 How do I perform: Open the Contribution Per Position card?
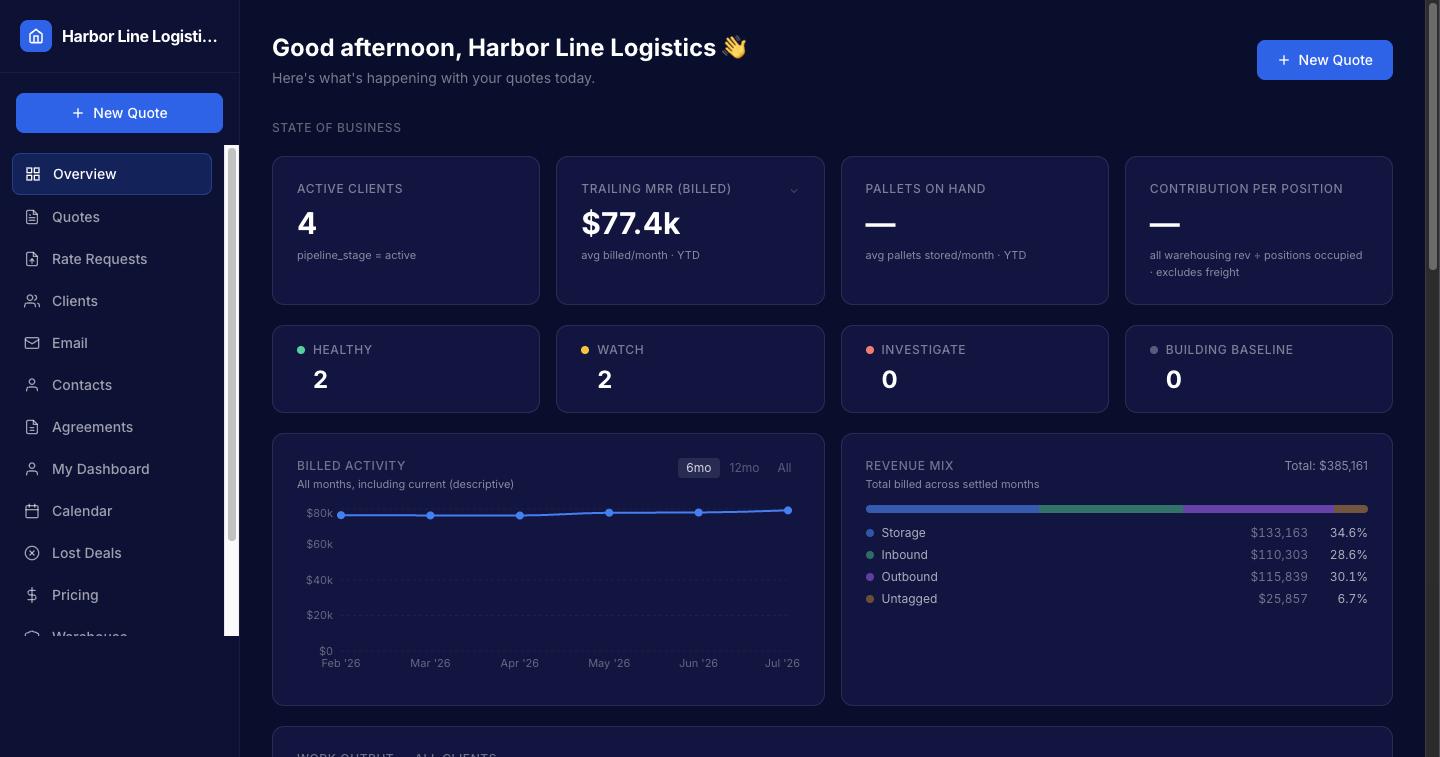pyautogui.click(x=1258, y=230)
